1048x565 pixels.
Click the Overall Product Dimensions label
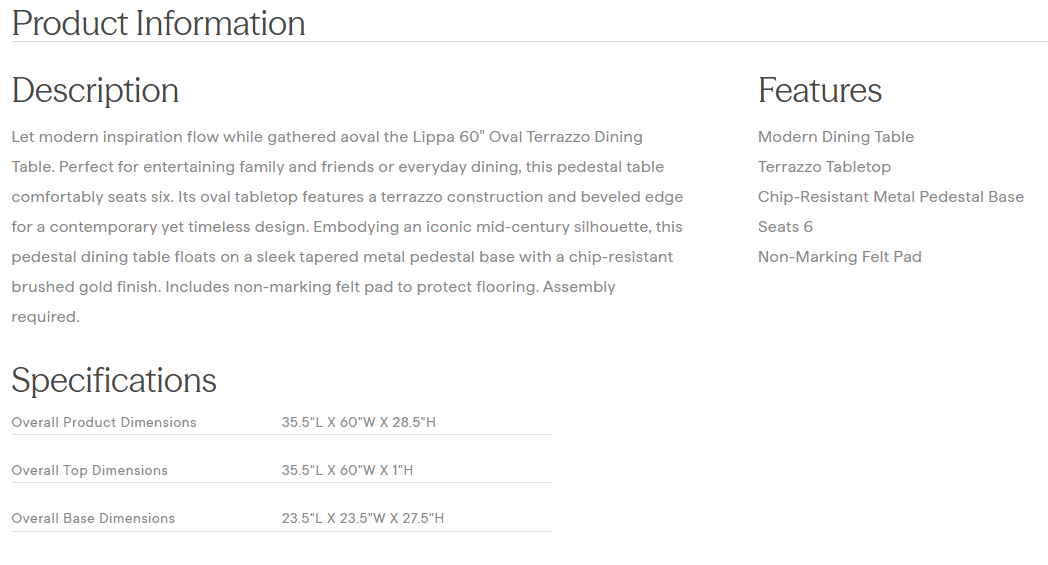point(104,422)
